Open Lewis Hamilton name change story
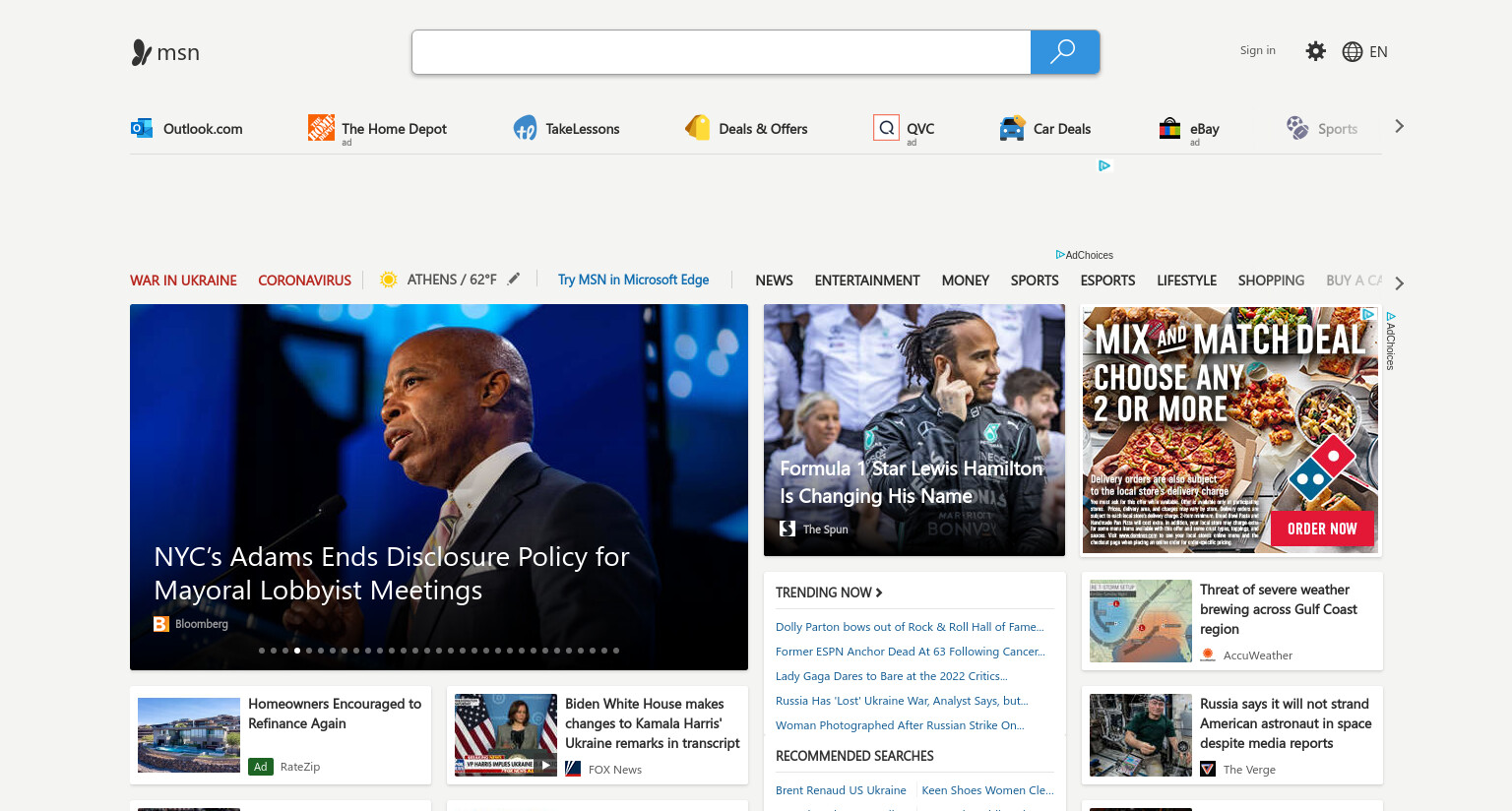Image resolution: width=1512 pixels, height=811 pixels. [912, 482]
